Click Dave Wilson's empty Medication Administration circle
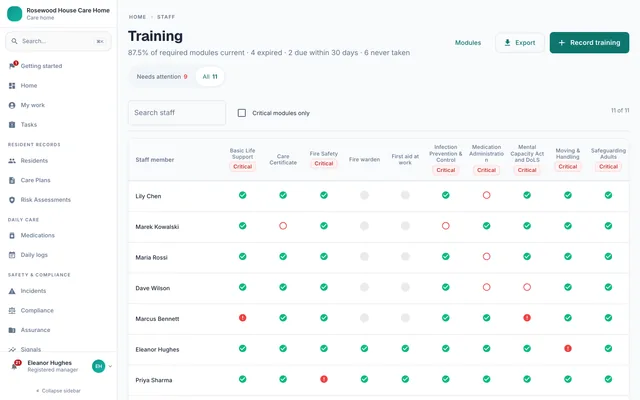This screenshot has width=640, height=400. 487,287
